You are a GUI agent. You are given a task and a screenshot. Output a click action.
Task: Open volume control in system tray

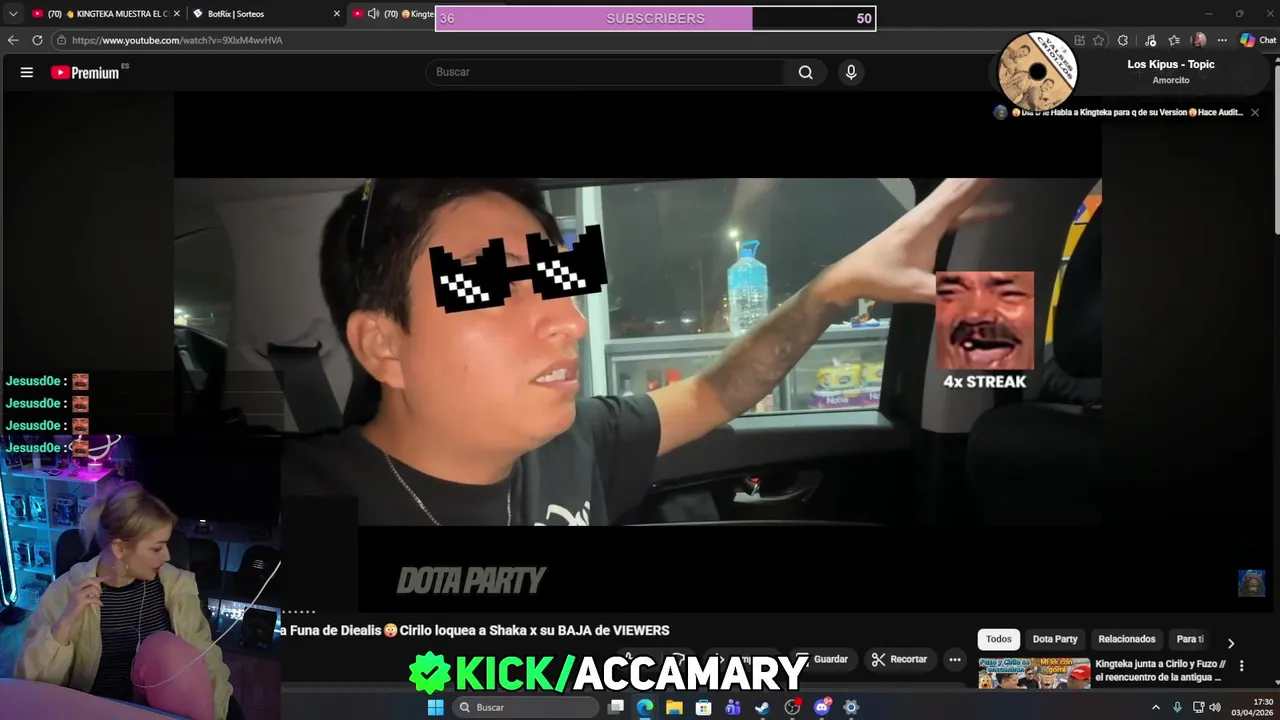[1215, 707]
